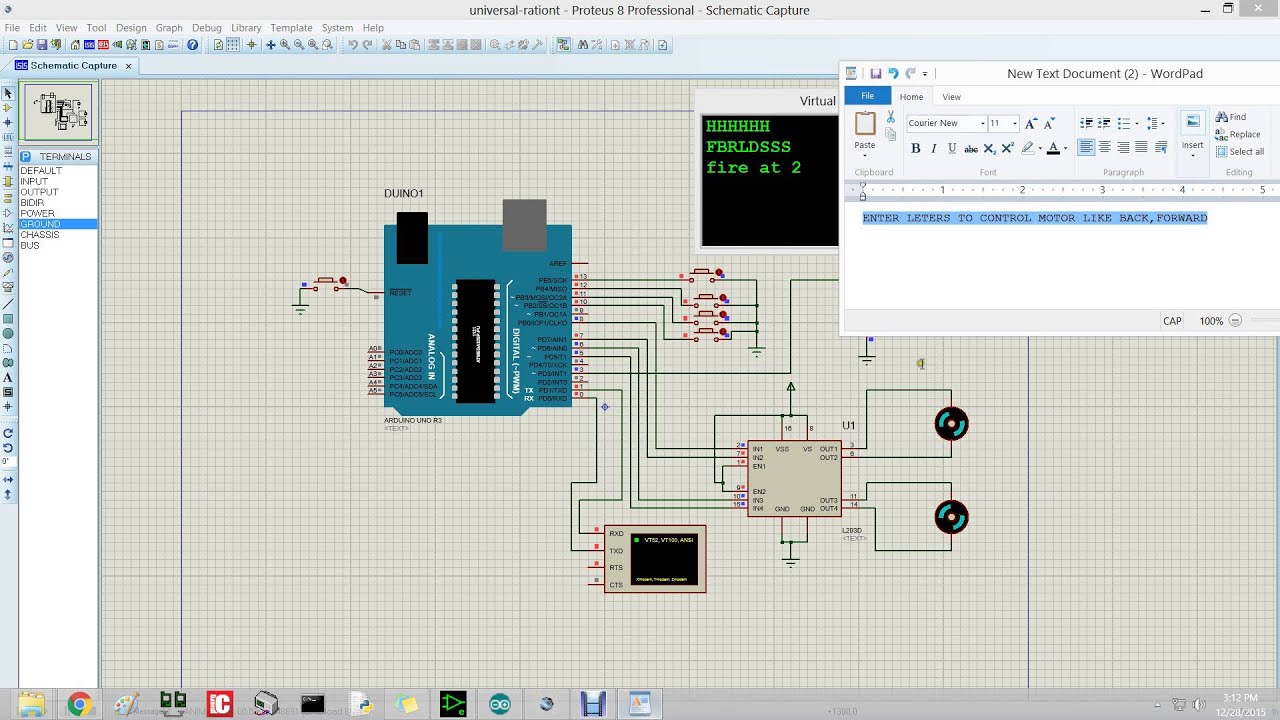Open the Courier New font family dropdown
Screen dimensions: 1280x720
(x=982, y=123)
